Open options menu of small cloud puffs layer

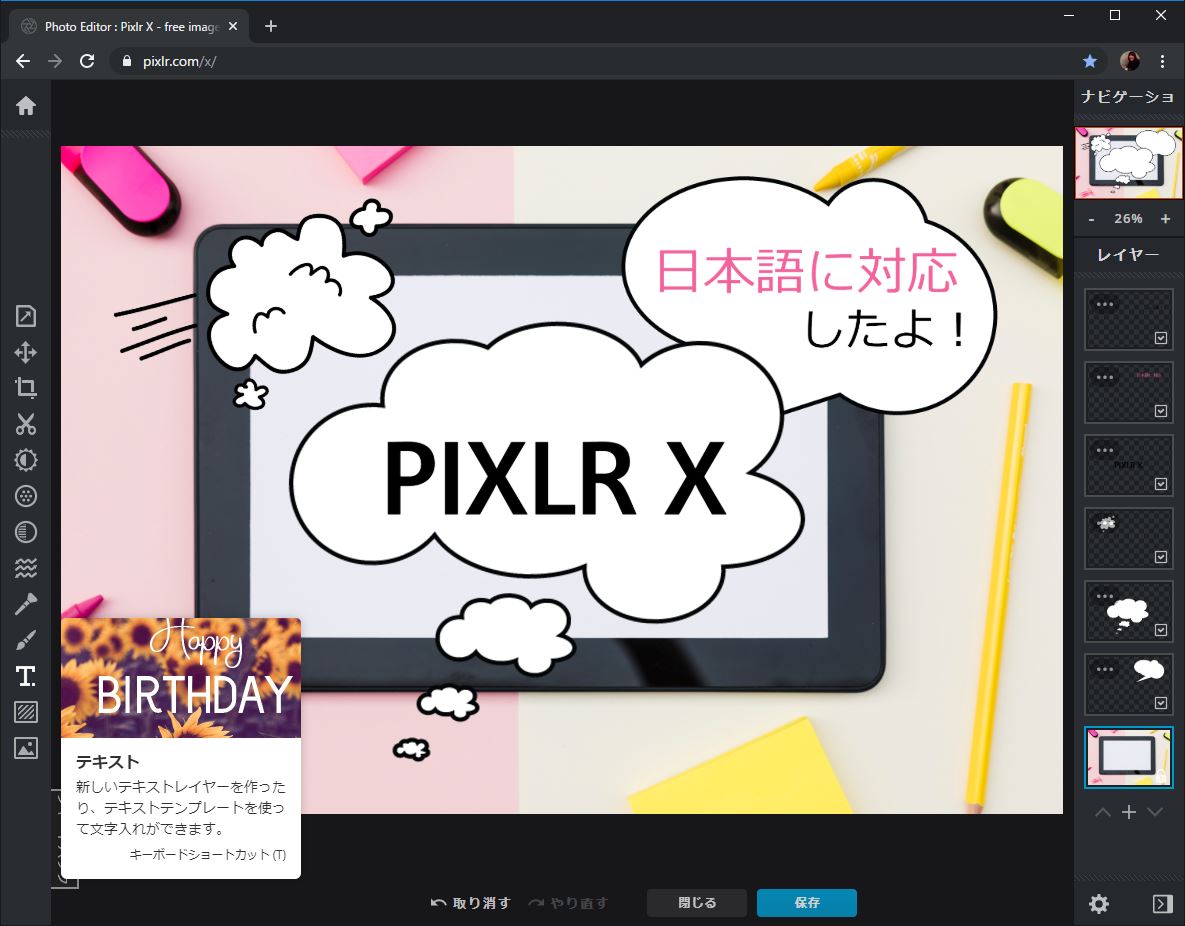tap(1105, 523)
